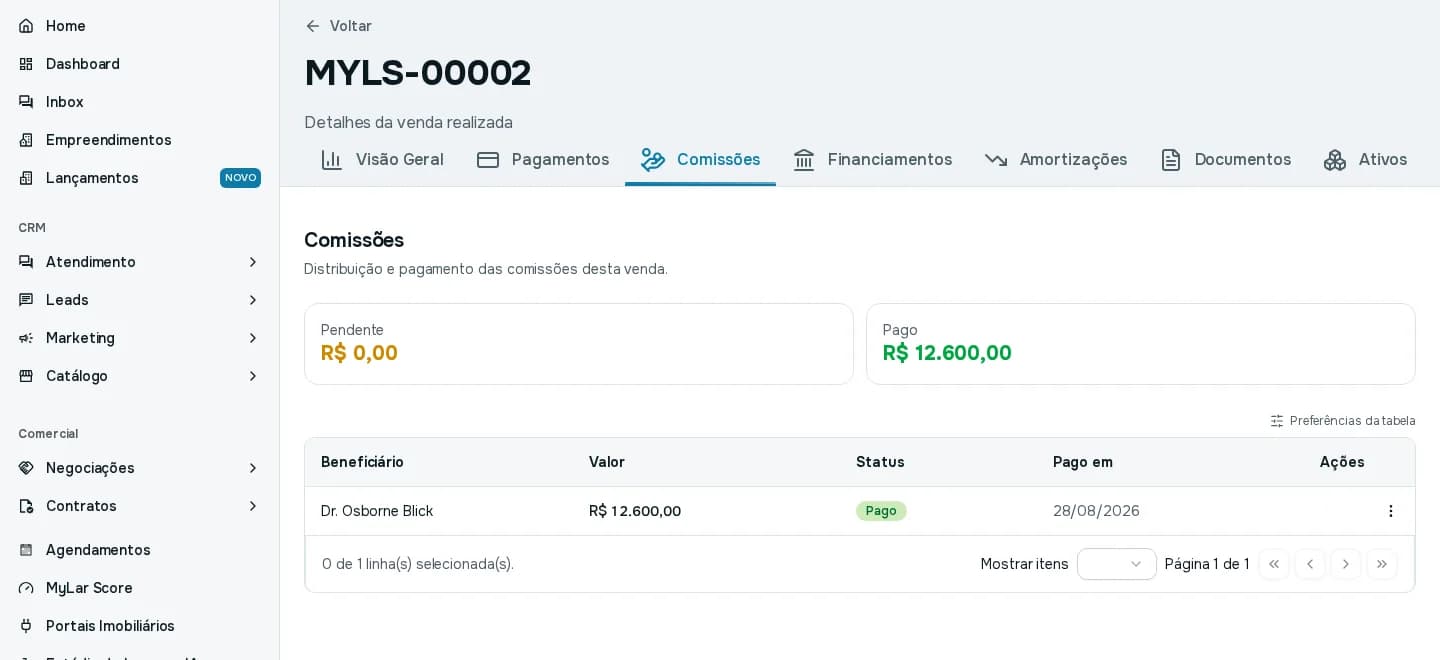Click the Pagamentos credit card icon
This screenshot has width=1440, height=660.
click(x=488, y=160)
